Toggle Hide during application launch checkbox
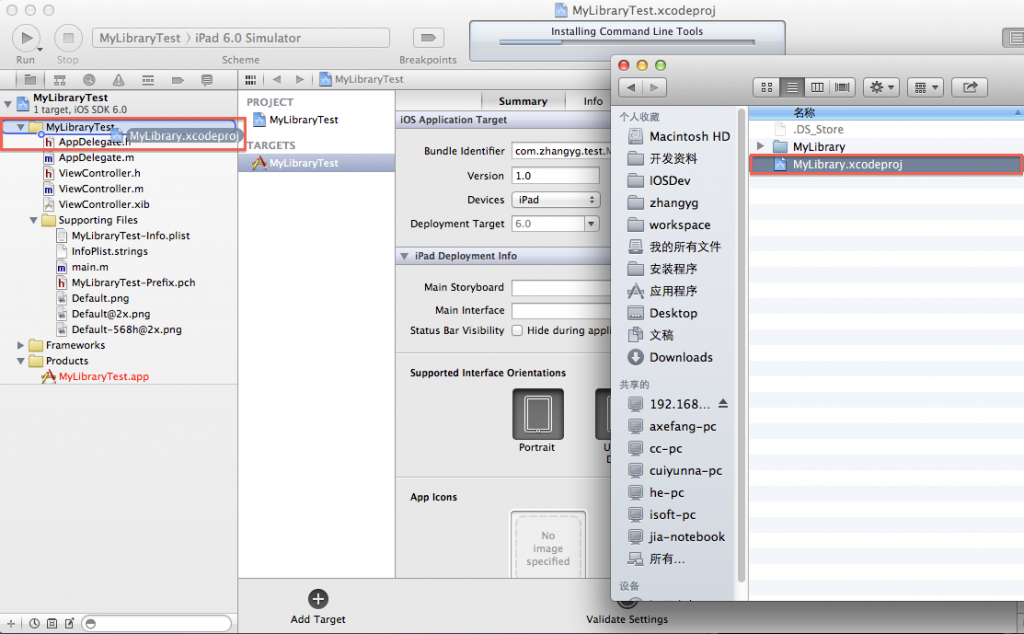This screenshot has height=634, width=1024. 517,330
